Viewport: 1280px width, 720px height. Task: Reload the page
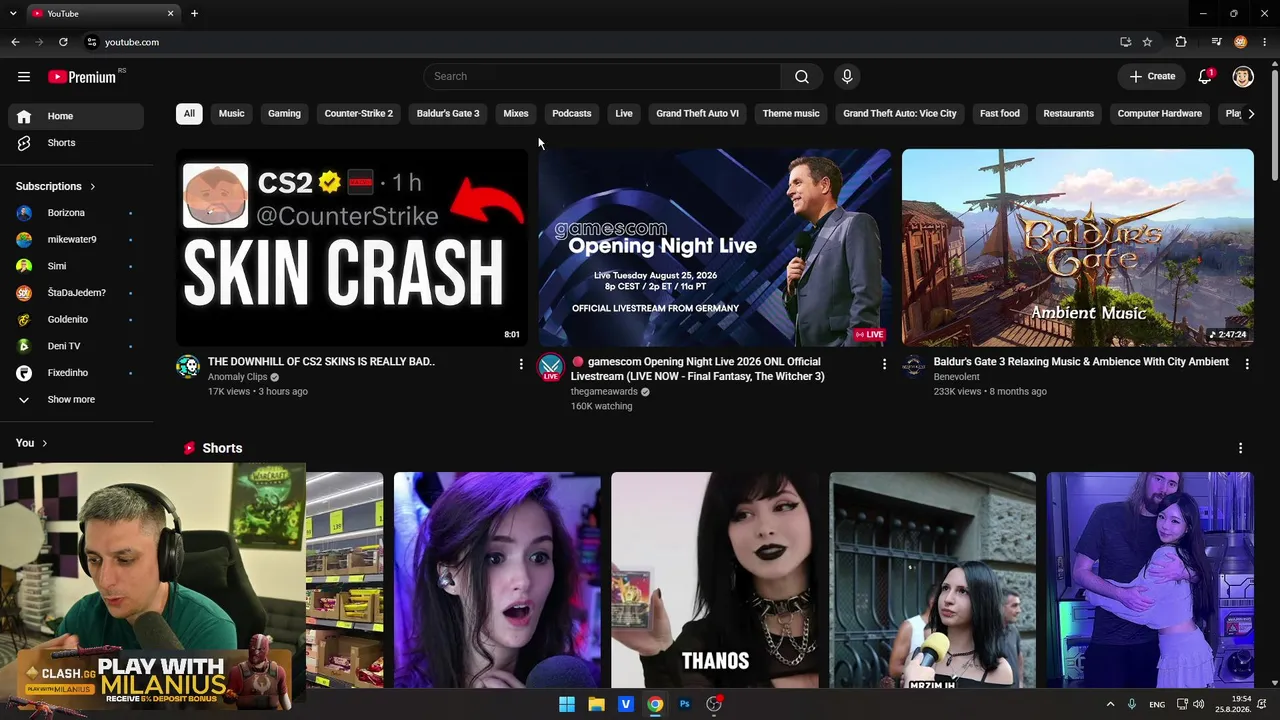pyautogui.click(x=63, y=42)
